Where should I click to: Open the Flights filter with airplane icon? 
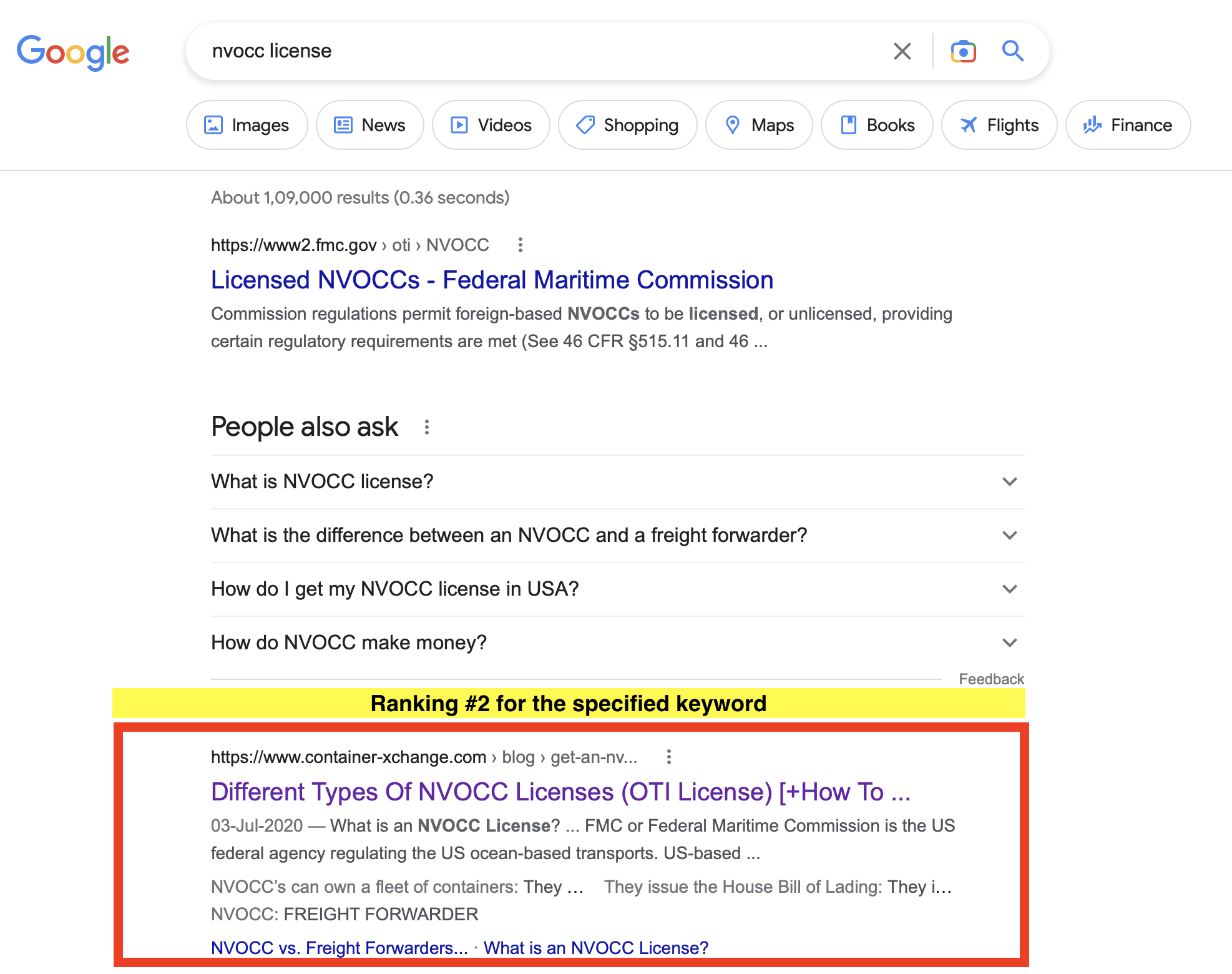click(999, 125)
